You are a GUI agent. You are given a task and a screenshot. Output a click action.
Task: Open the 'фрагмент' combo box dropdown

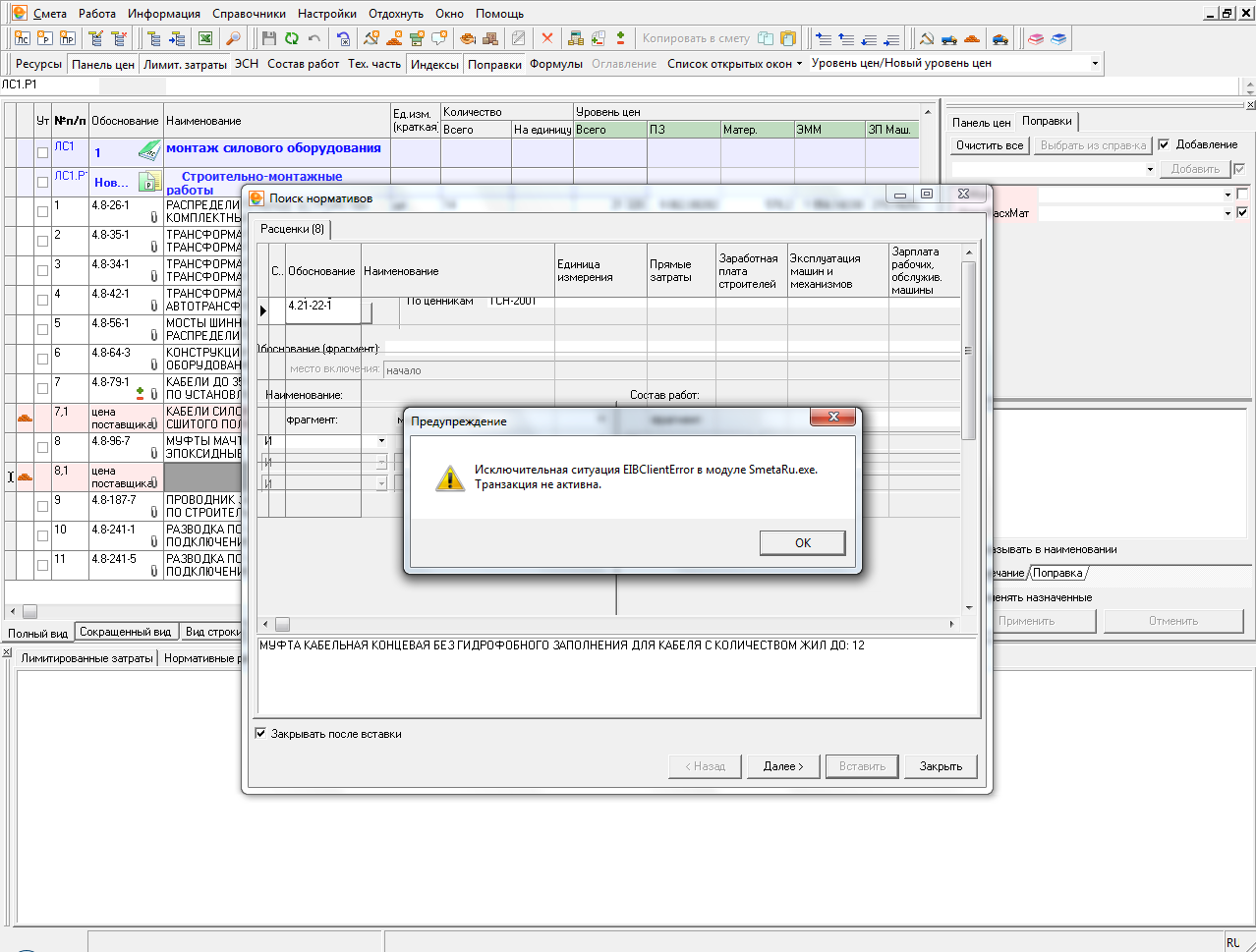pyautogui.click(x=381, y=441)
